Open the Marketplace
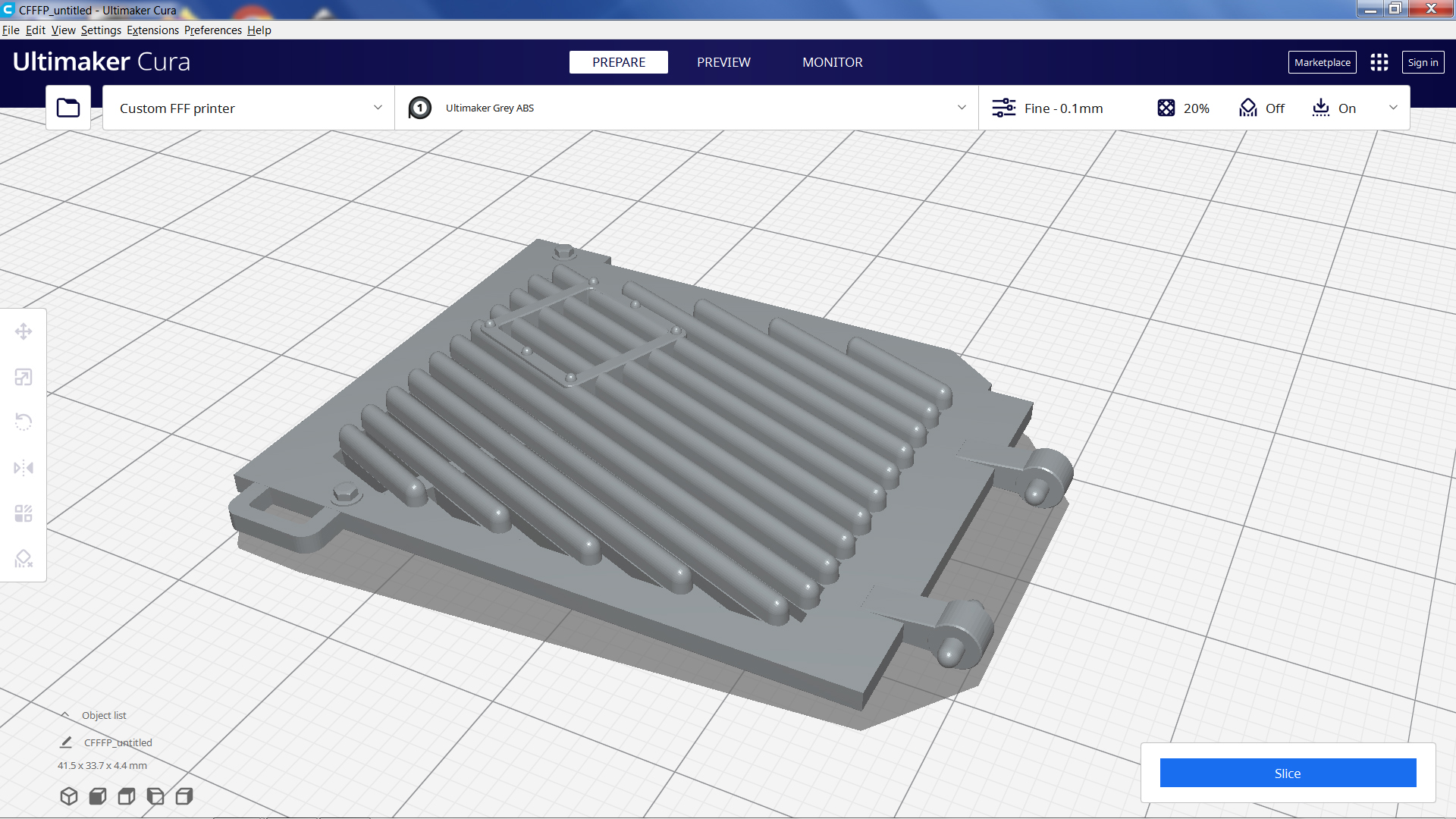 [1322, 62]
